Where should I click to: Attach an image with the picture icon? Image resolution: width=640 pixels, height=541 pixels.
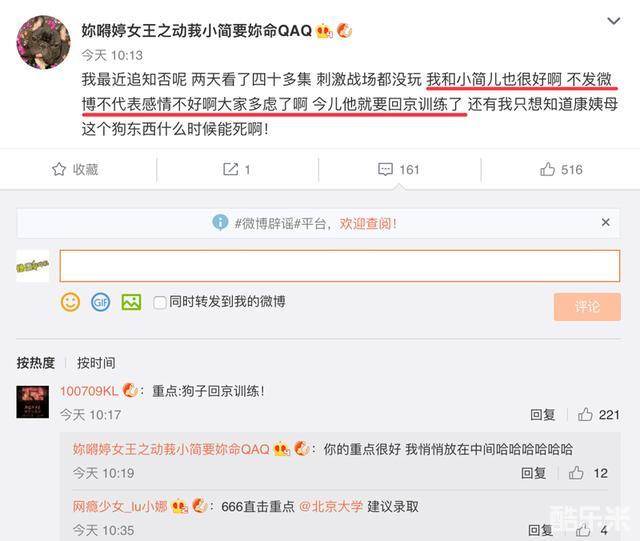tap(131, 302)
